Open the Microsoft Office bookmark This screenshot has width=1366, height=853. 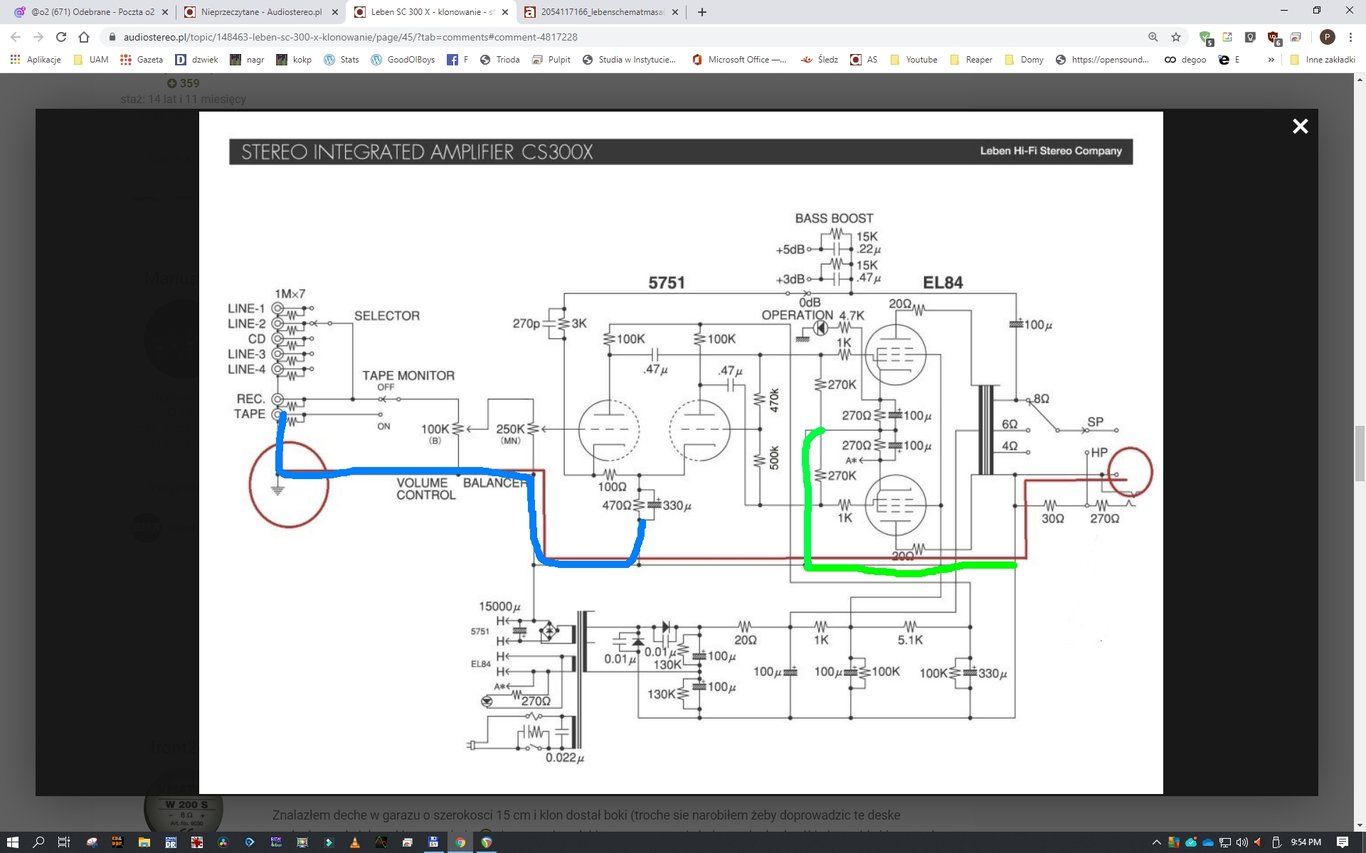[x=739, y=60]
